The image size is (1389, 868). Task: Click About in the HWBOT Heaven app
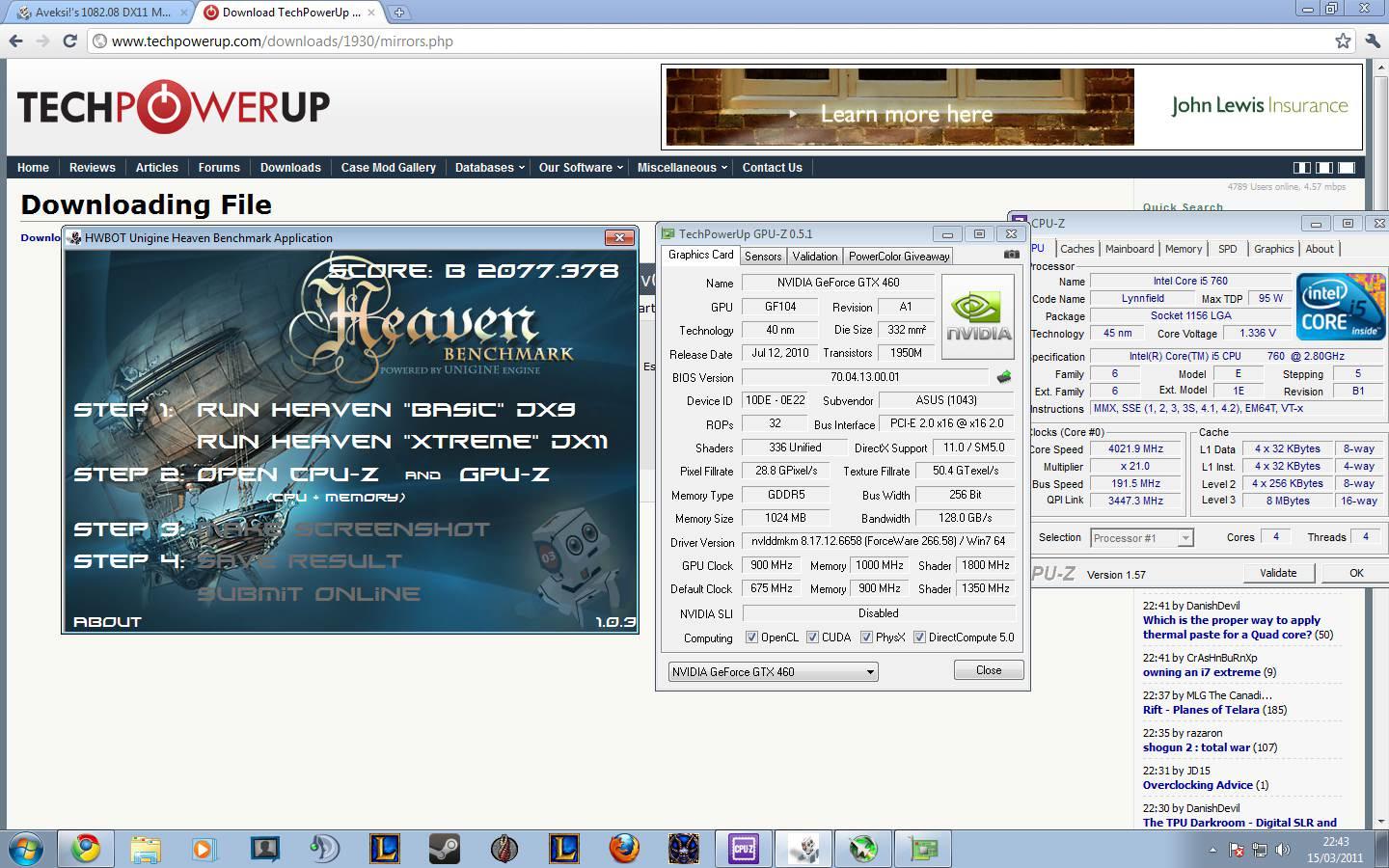click(x=107, y=622)
